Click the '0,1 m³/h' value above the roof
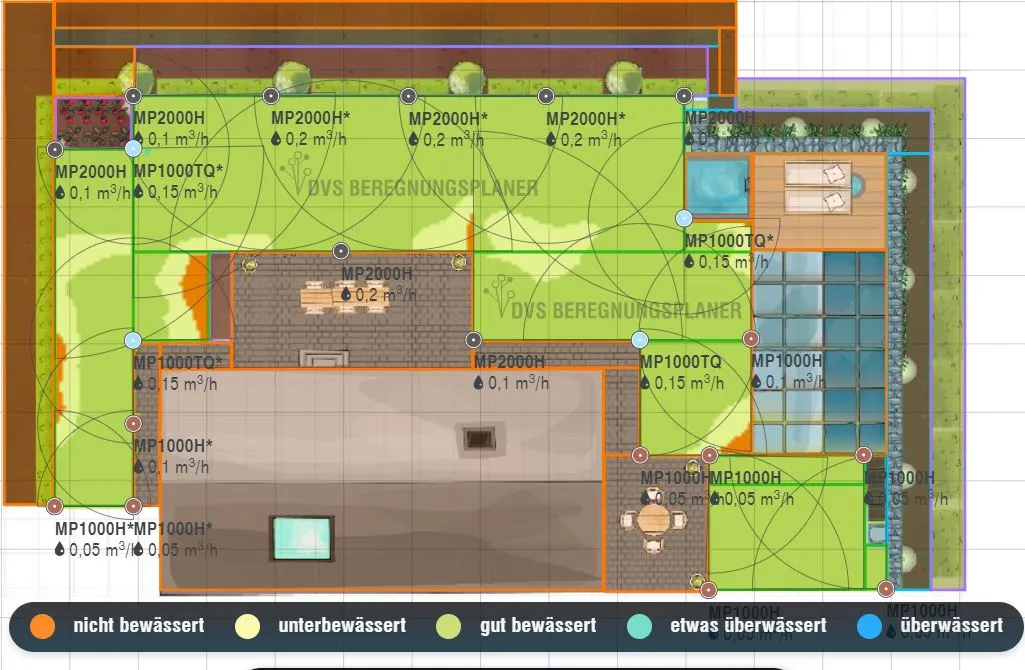The image size is (1025, 670). (x=518, y=383)
